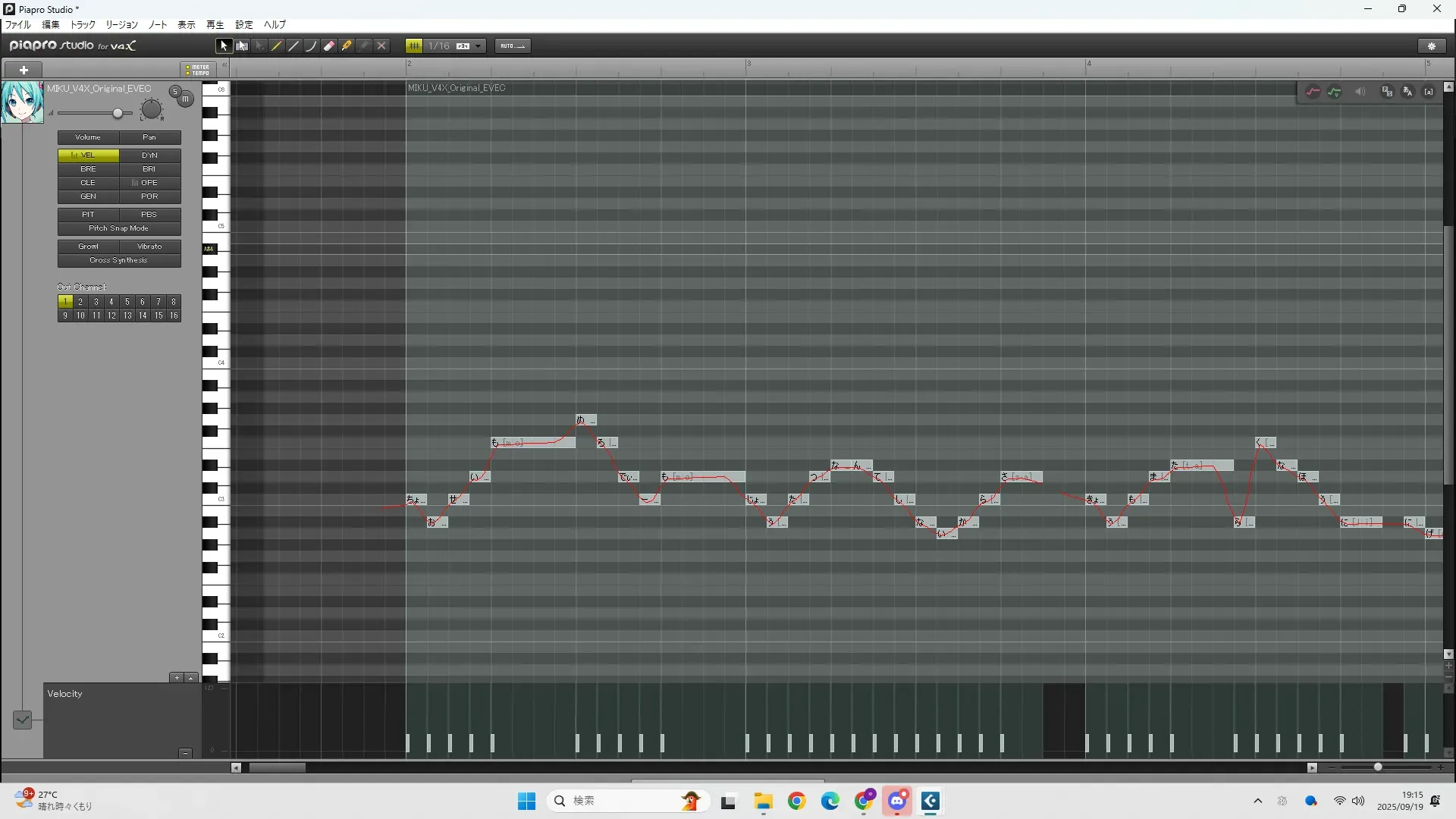1456x819 pixels.
Task: Mute the MIKU_V4X track
Action: pyautogui.click(x=186, y=99)
